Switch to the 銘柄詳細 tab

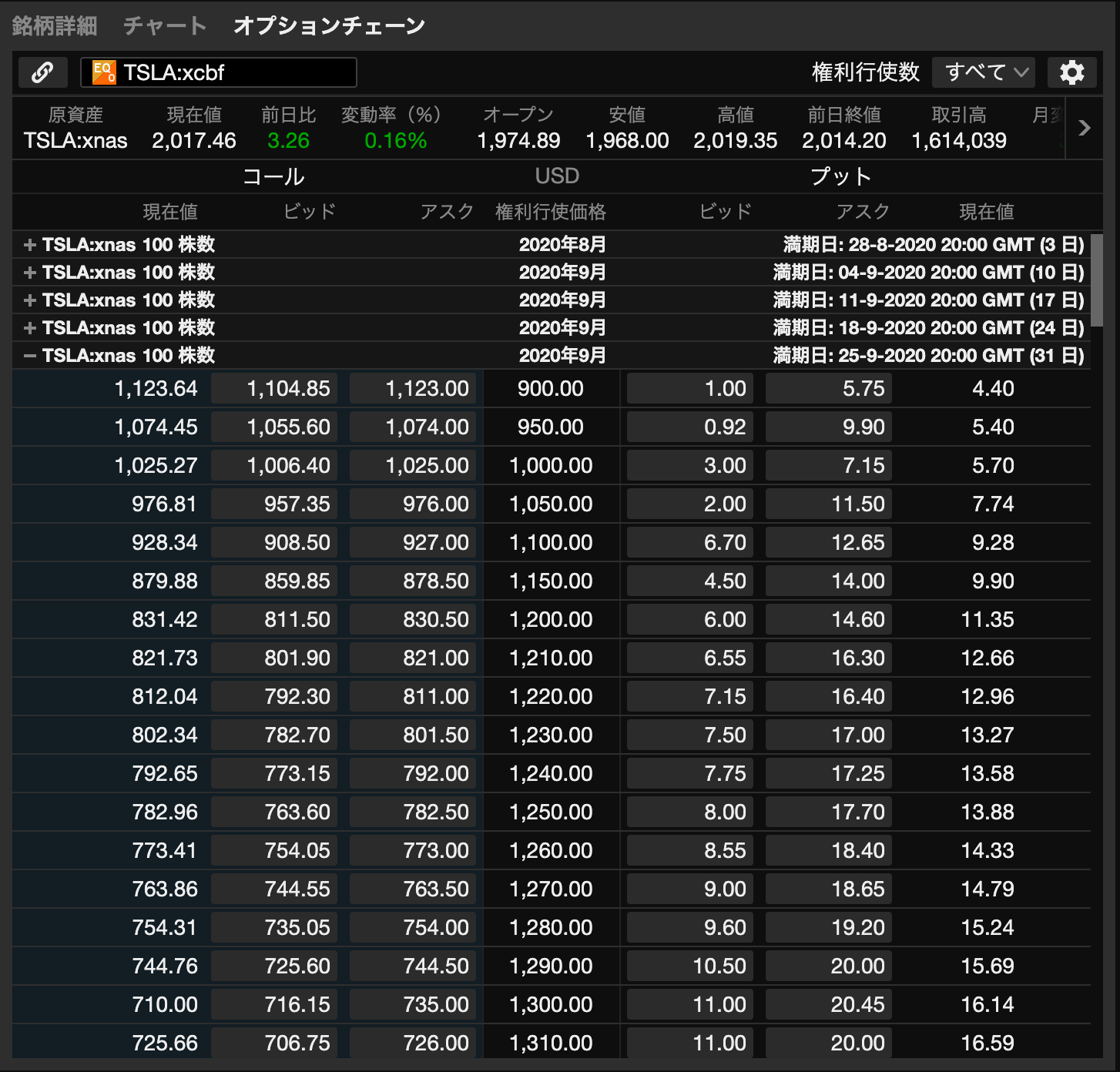(x=55, y=25)
